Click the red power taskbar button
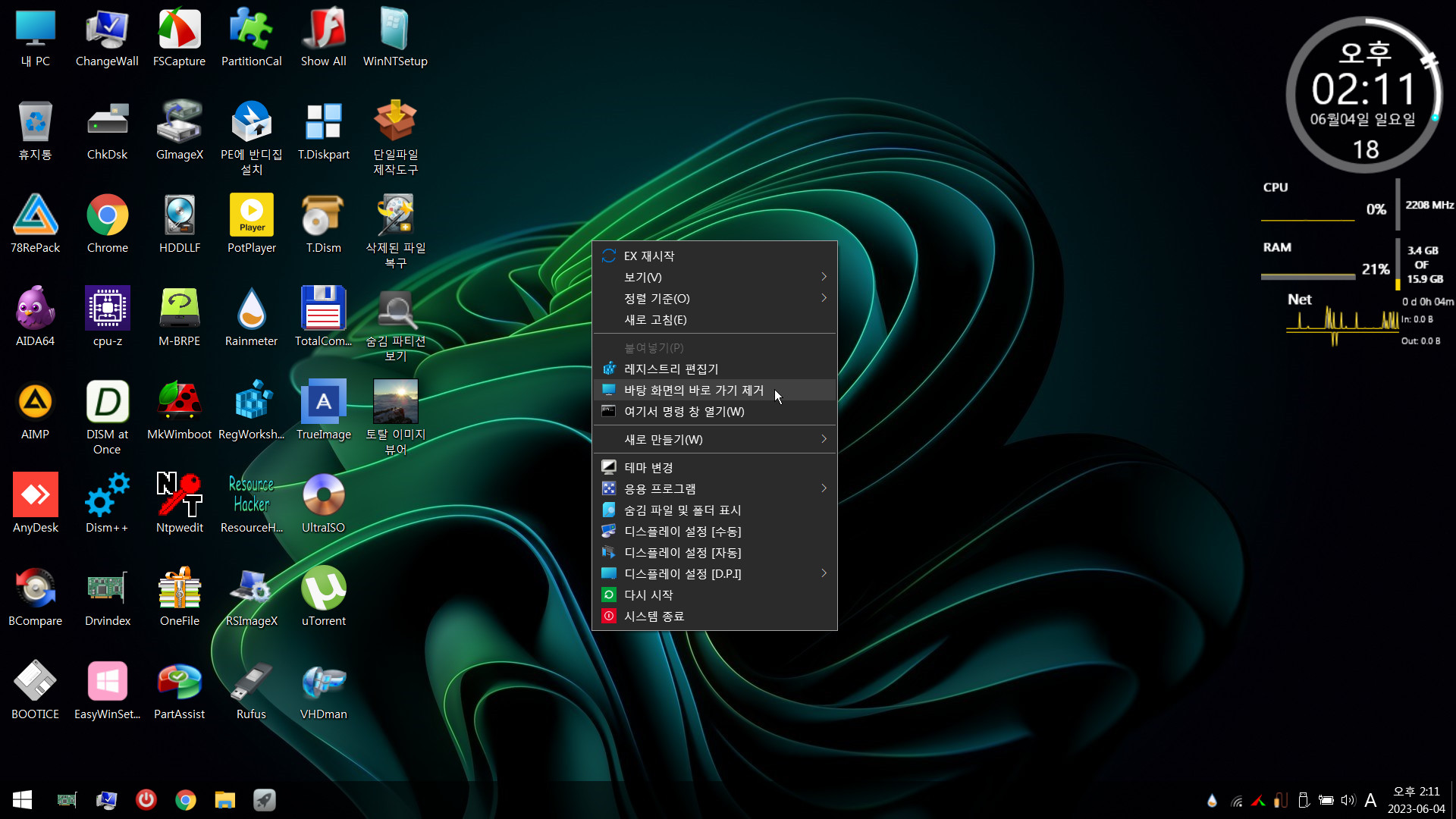This screenshot has height=819, width=1456. 146,800
